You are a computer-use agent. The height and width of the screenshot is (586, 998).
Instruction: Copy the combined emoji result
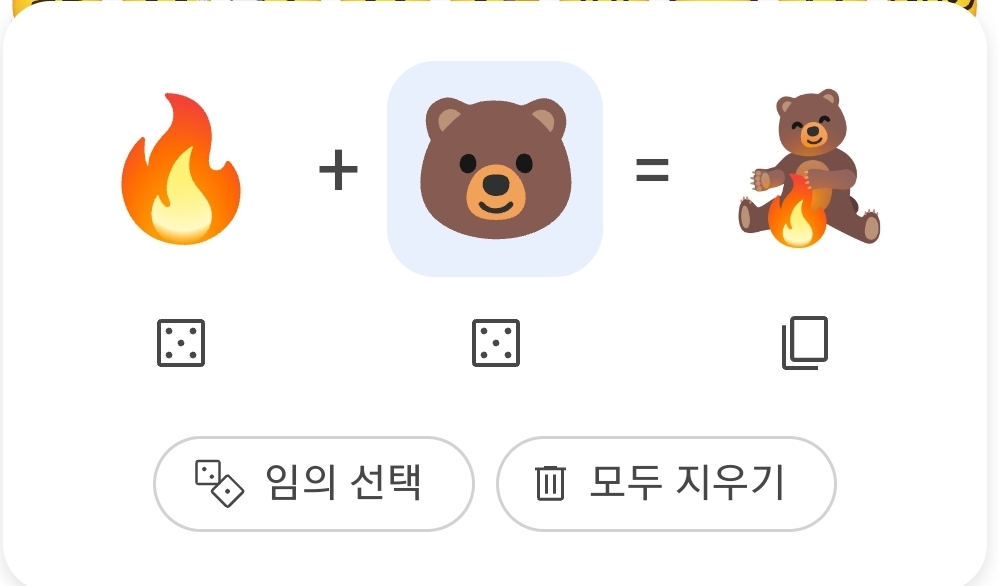[x=805, y=343]
